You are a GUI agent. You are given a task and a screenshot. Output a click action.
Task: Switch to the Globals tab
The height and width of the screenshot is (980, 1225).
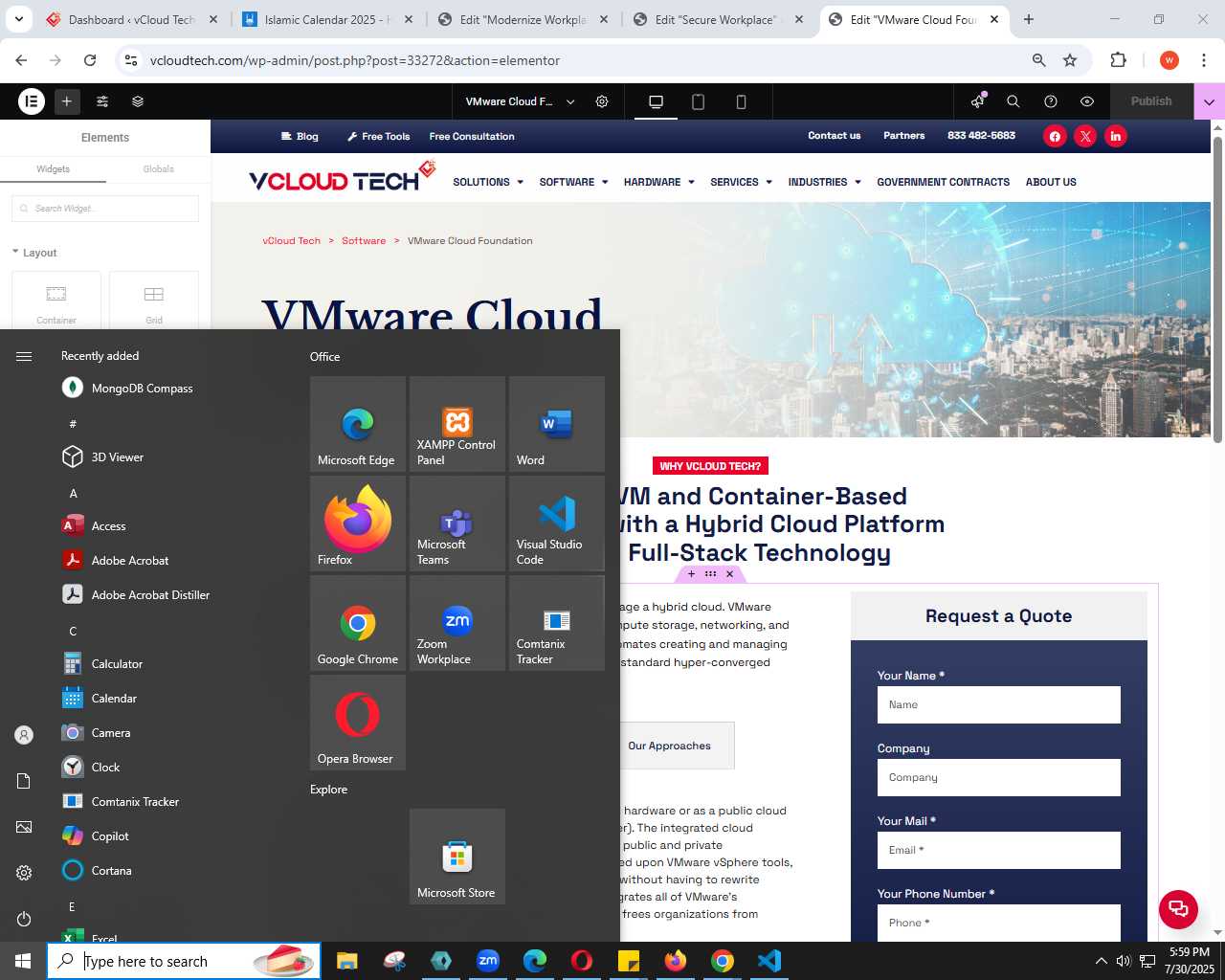(x=158, y=168)
